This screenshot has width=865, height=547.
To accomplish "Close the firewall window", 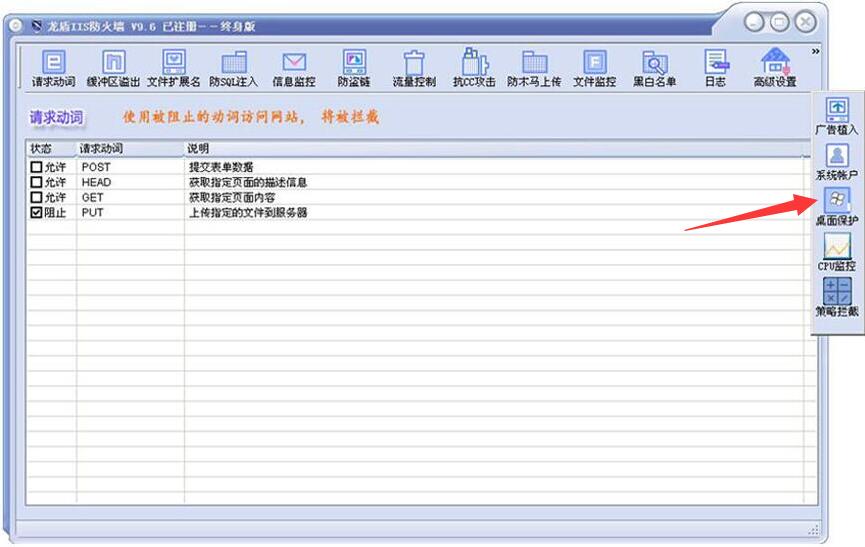I will pos(805,23).
